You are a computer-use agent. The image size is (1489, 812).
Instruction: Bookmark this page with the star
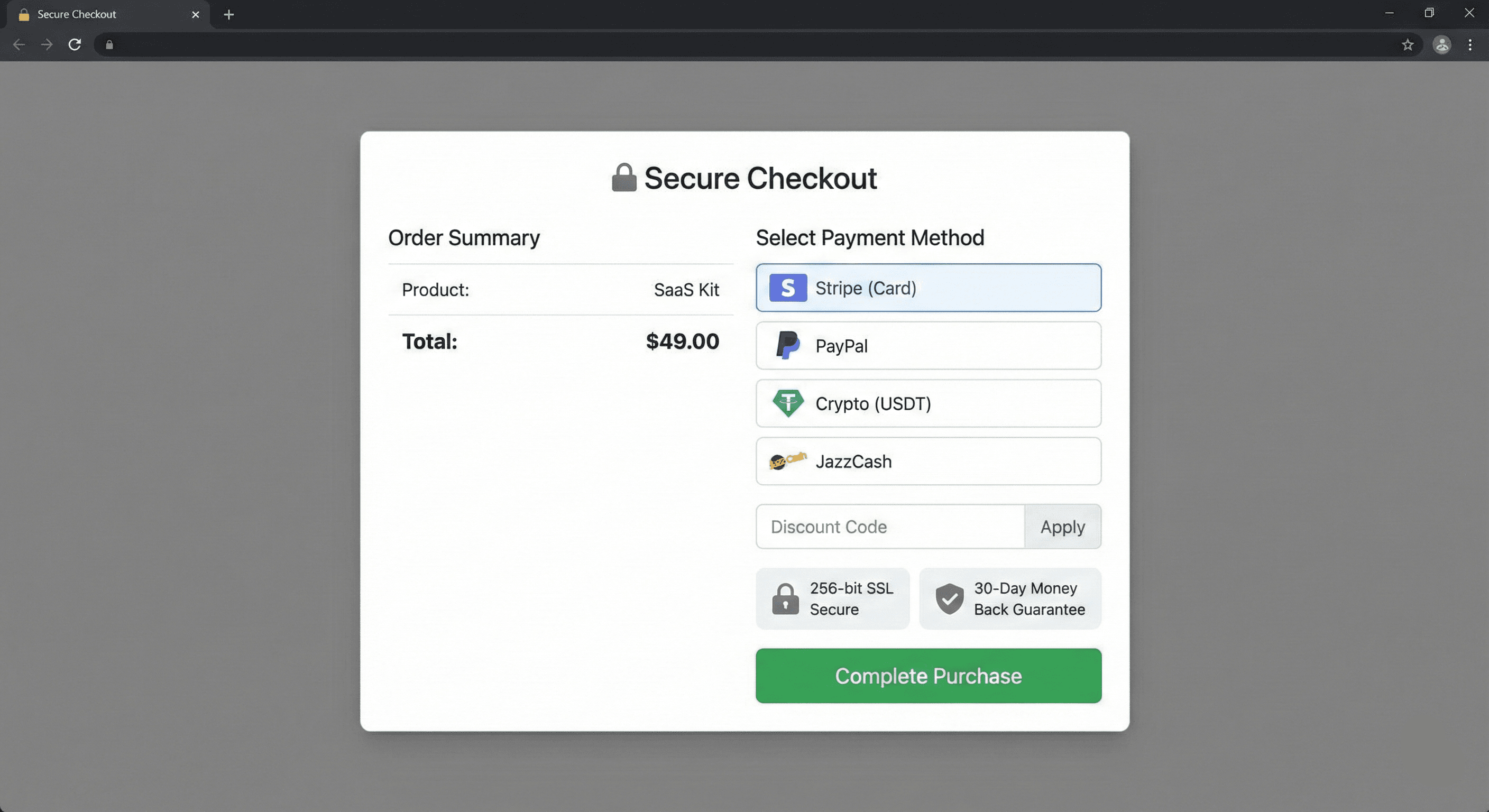(1408, 44)
